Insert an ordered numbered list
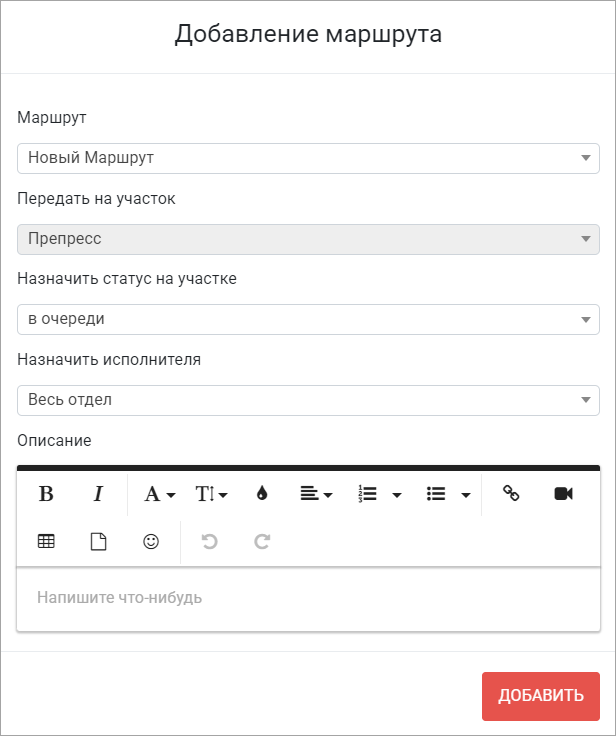This screenshot has width=616, height=736. click(367, 494)
